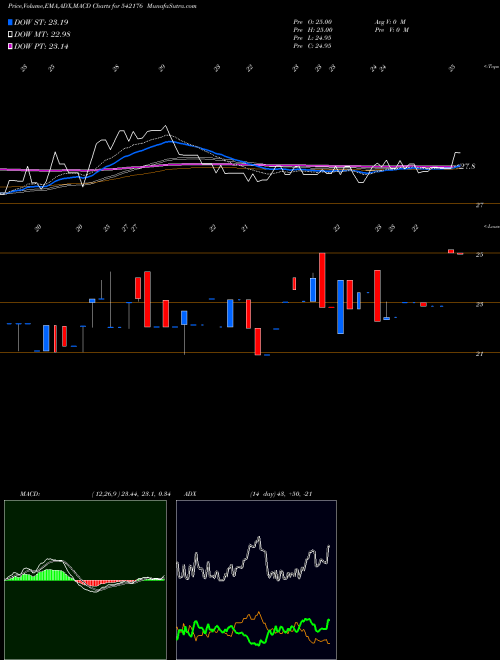This screenshot has width=500, height=660.
Task: Select the DOW PT: 23.14 label
Action: pyautogui.click(x=41, y=47)
